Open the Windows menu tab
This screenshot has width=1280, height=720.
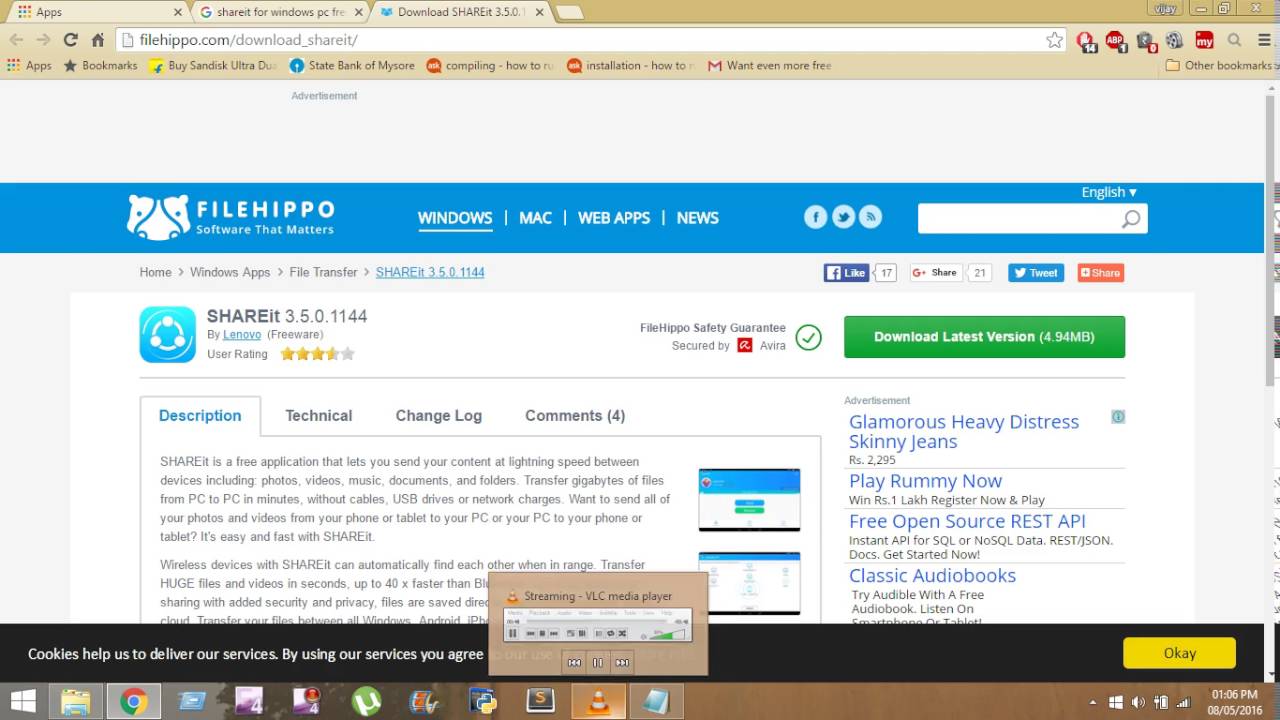(x=455, y=217)
